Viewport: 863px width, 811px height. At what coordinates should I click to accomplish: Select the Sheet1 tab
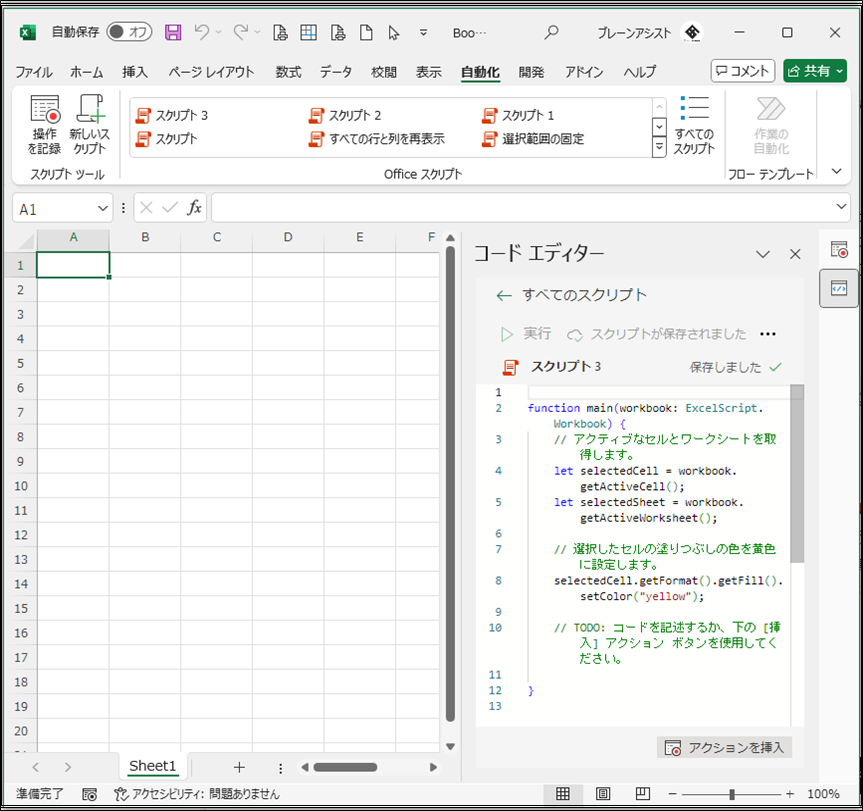point(152,766)
